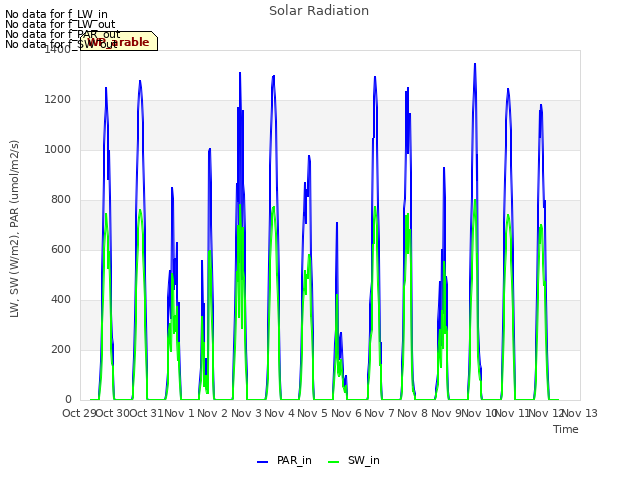Click the 0 y-axis tick label

coord(68,400)
